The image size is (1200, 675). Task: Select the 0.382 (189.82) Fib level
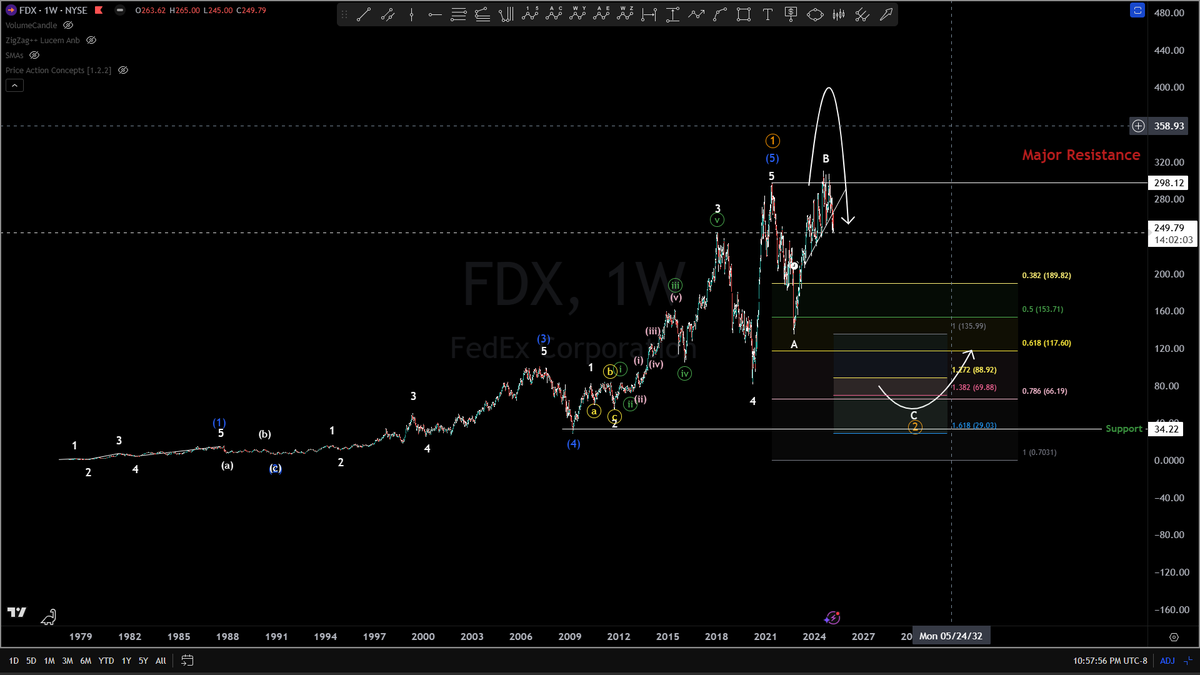[1046, 275]
